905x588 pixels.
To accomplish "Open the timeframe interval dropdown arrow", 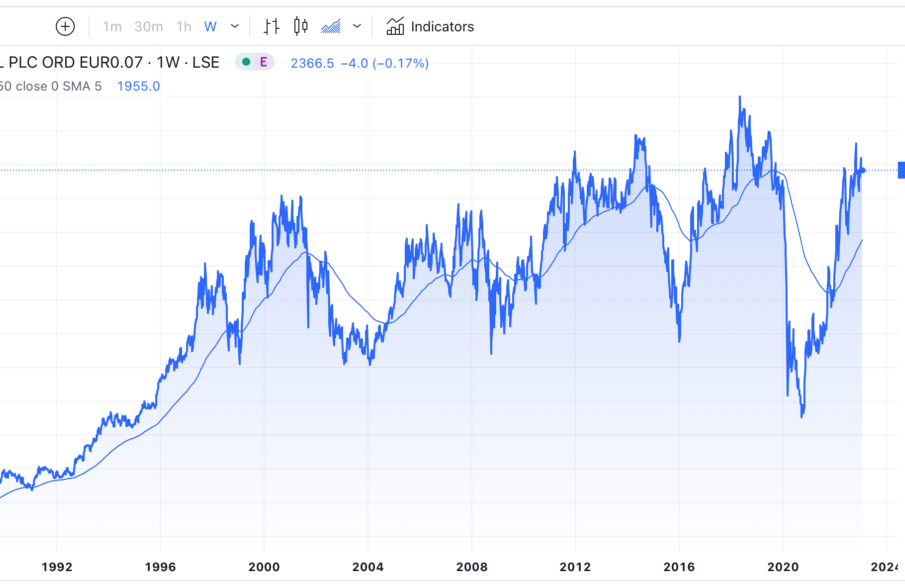I will 235,26.
